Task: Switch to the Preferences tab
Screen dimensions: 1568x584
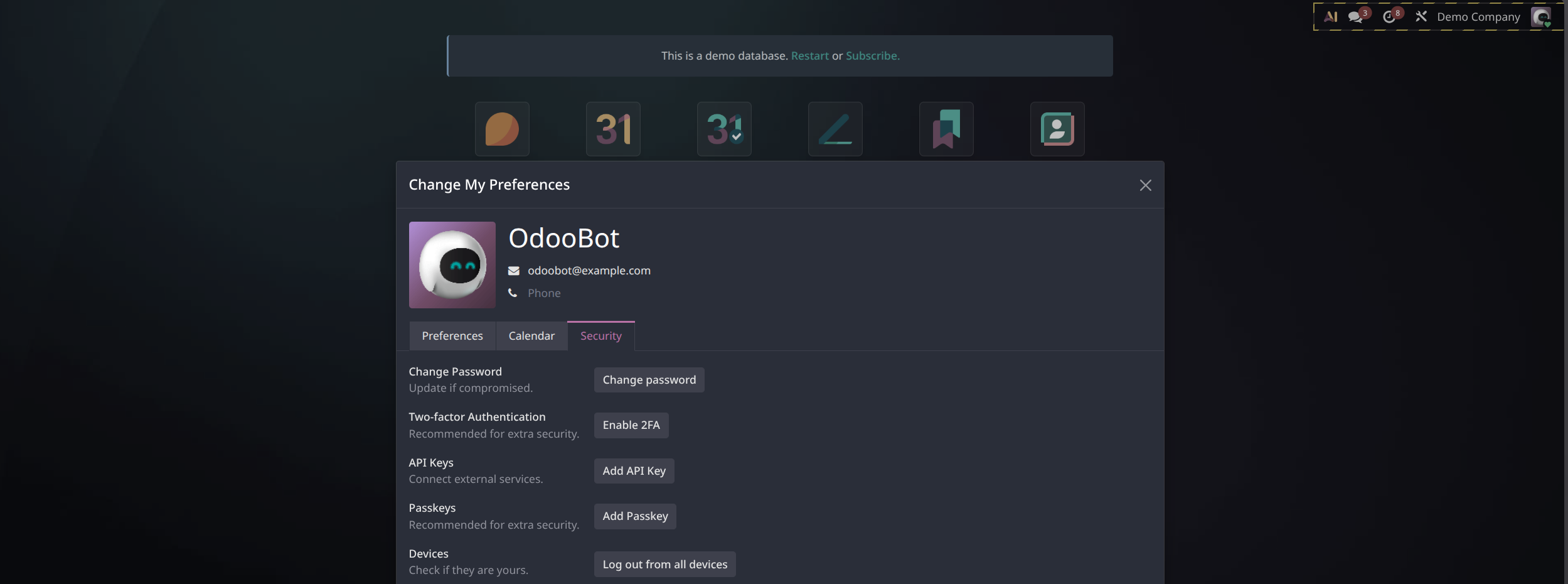Action: (x=452, y=336)
